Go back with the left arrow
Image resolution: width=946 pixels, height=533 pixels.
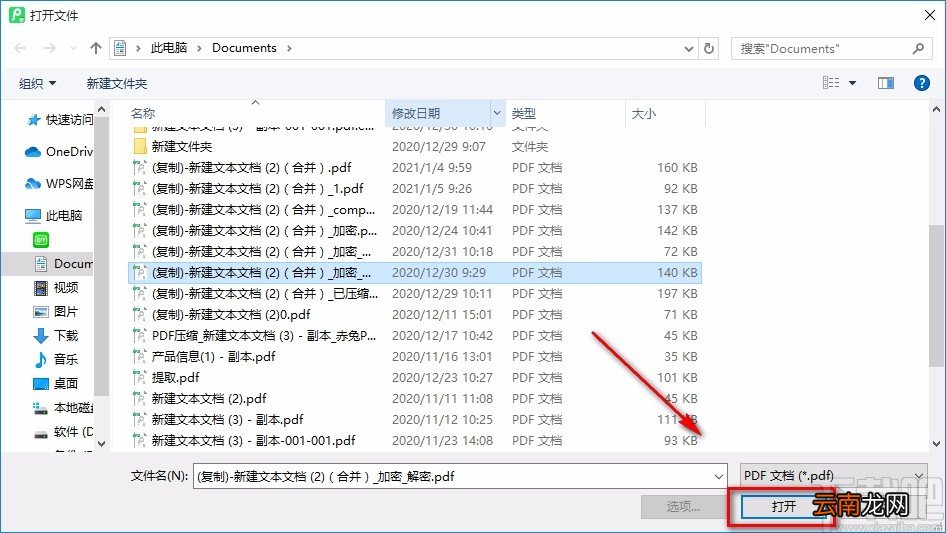[20, 48]
